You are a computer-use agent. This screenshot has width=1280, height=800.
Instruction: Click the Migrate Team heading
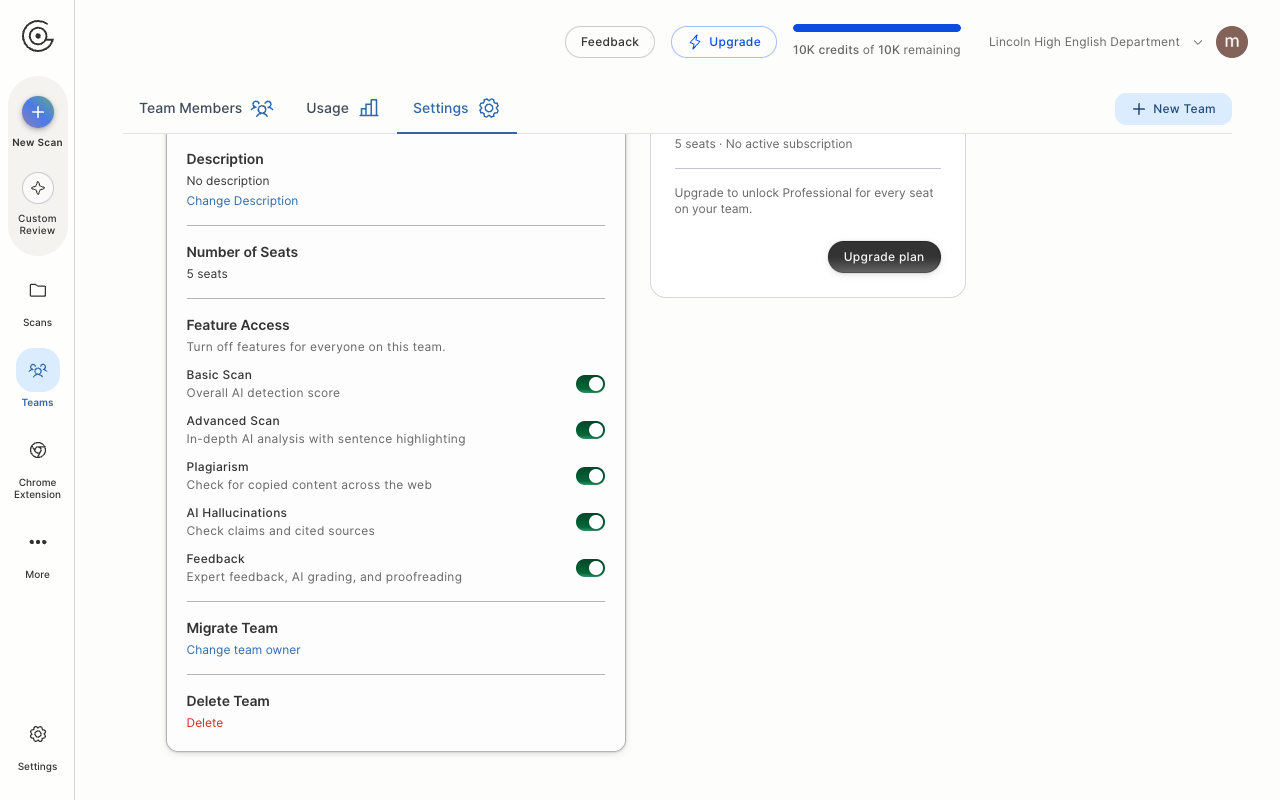[x=232, y=628]
